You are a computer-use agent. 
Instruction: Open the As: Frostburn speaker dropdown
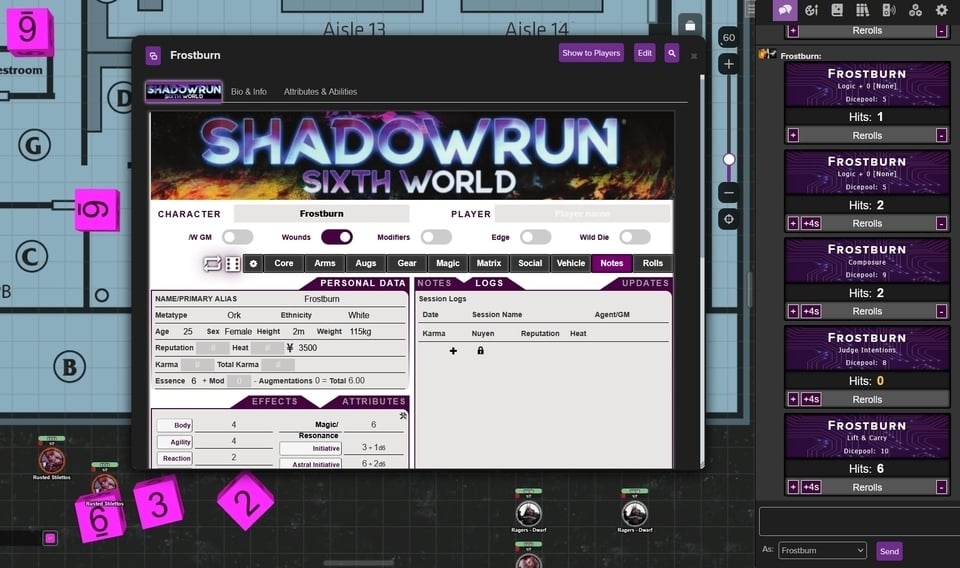pyautogui.click(x=822, y=550)
